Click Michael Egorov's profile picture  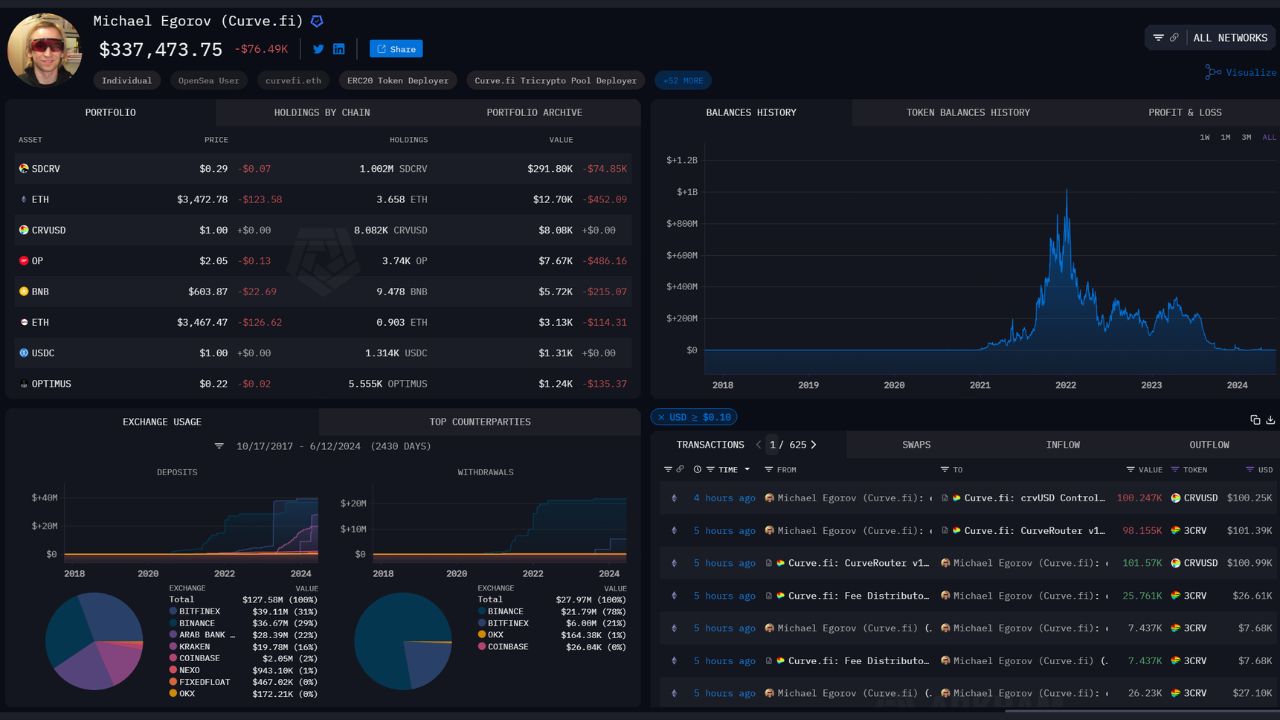click(x=44, y=49)
